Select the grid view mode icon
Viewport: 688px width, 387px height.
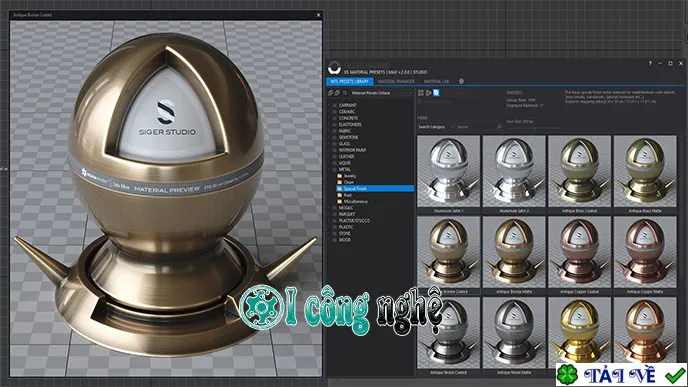421,93
